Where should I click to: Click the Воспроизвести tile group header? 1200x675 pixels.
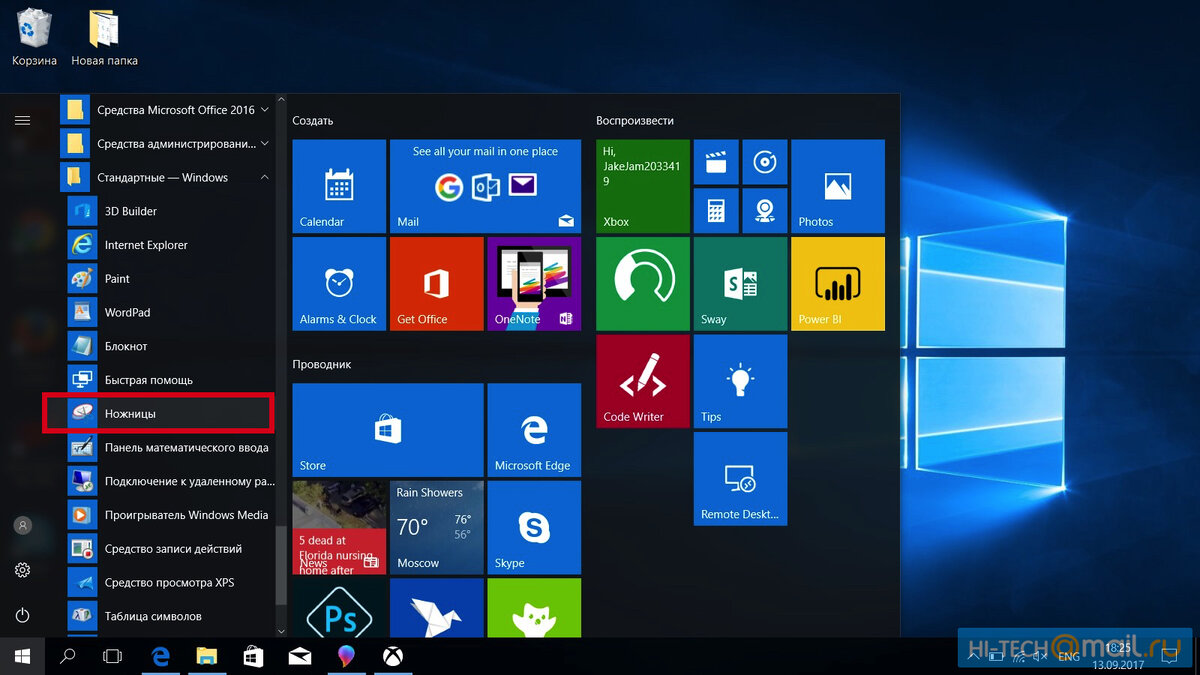point(635,121)
